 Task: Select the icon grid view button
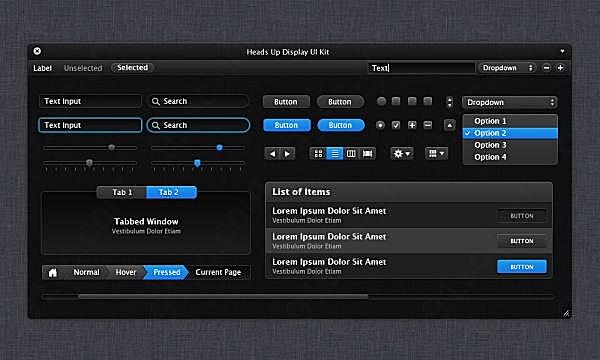(318, 154)
